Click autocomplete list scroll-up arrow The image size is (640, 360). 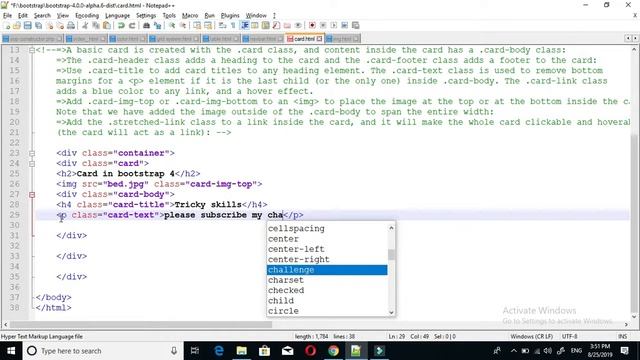(391, 228)
